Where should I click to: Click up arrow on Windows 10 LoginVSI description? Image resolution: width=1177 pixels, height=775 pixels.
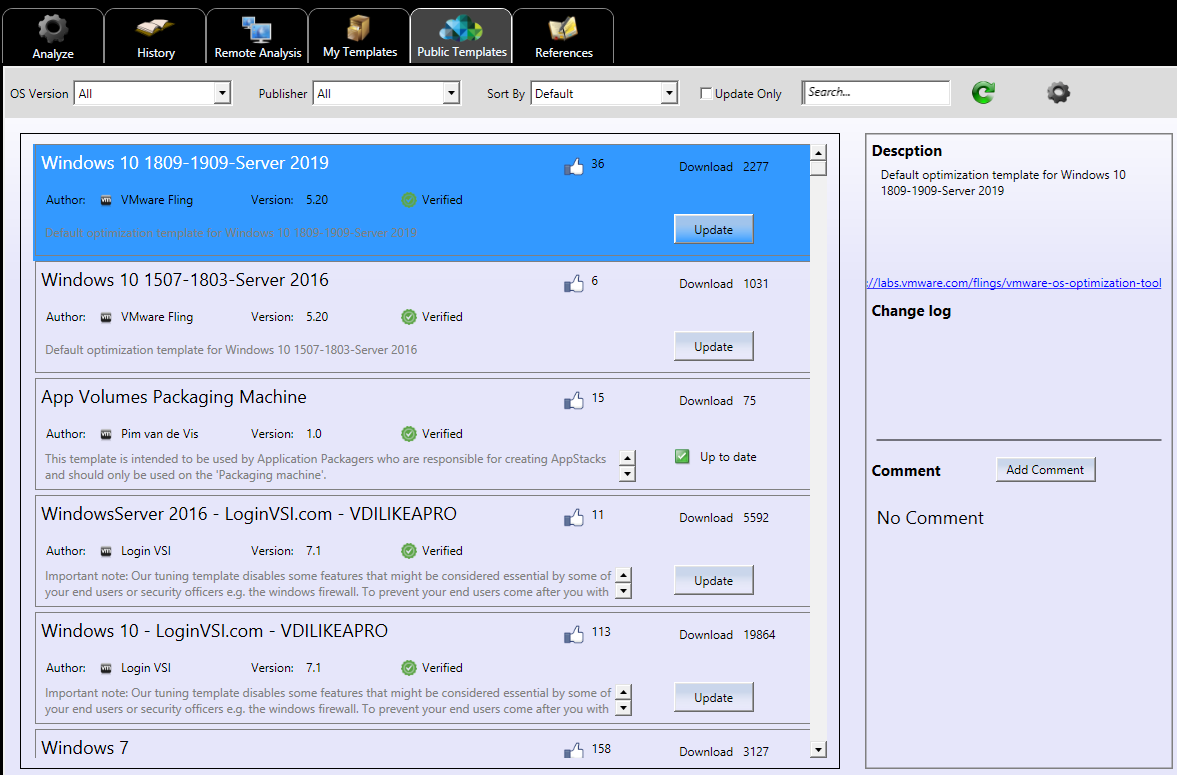point(622,693)
